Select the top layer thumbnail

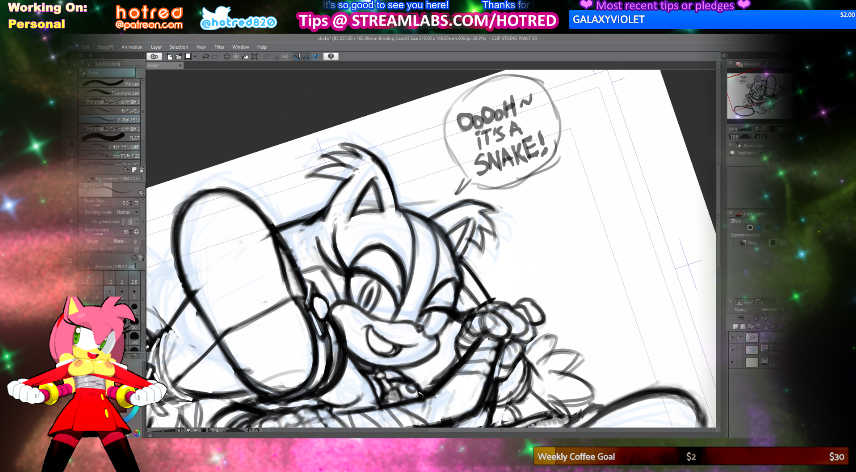[752, 338]
